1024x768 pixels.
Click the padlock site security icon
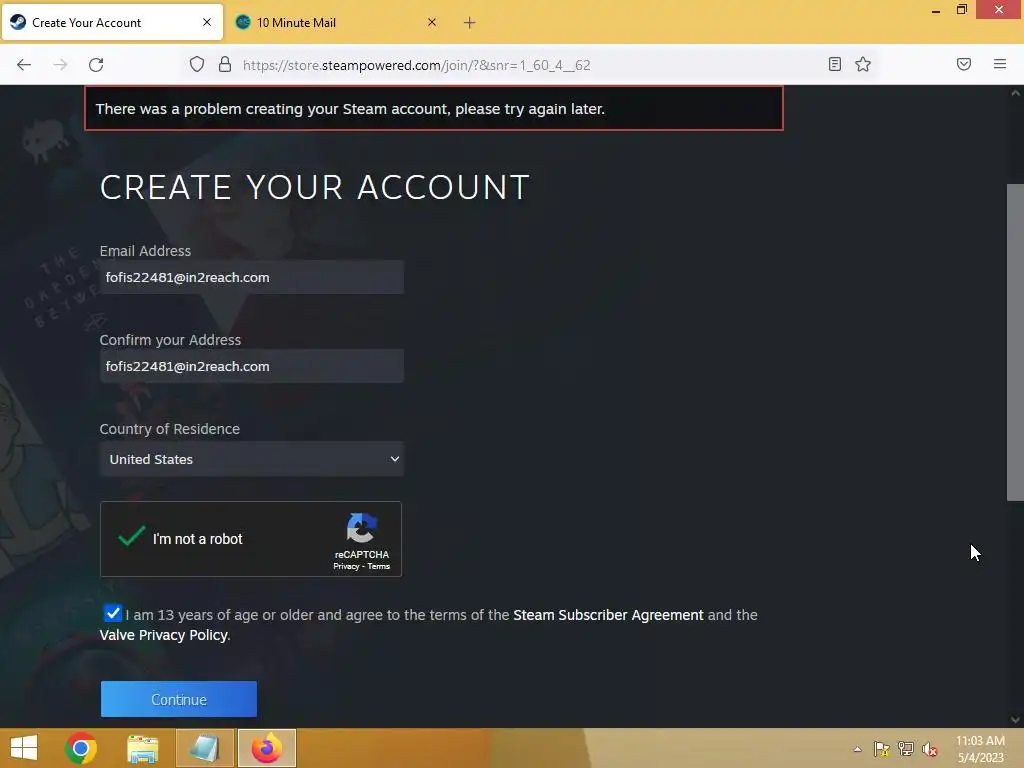point(225,64)
